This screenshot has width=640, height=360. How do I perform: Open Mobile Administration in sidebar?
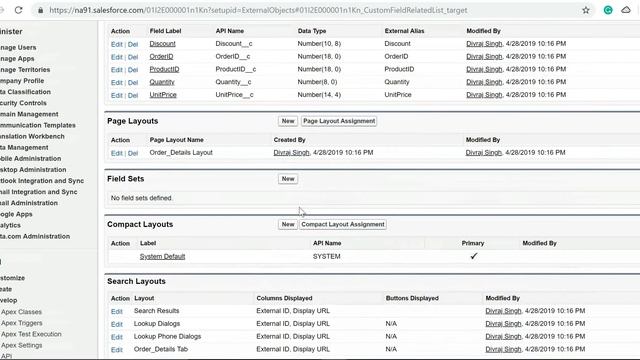tap(31, 158)
